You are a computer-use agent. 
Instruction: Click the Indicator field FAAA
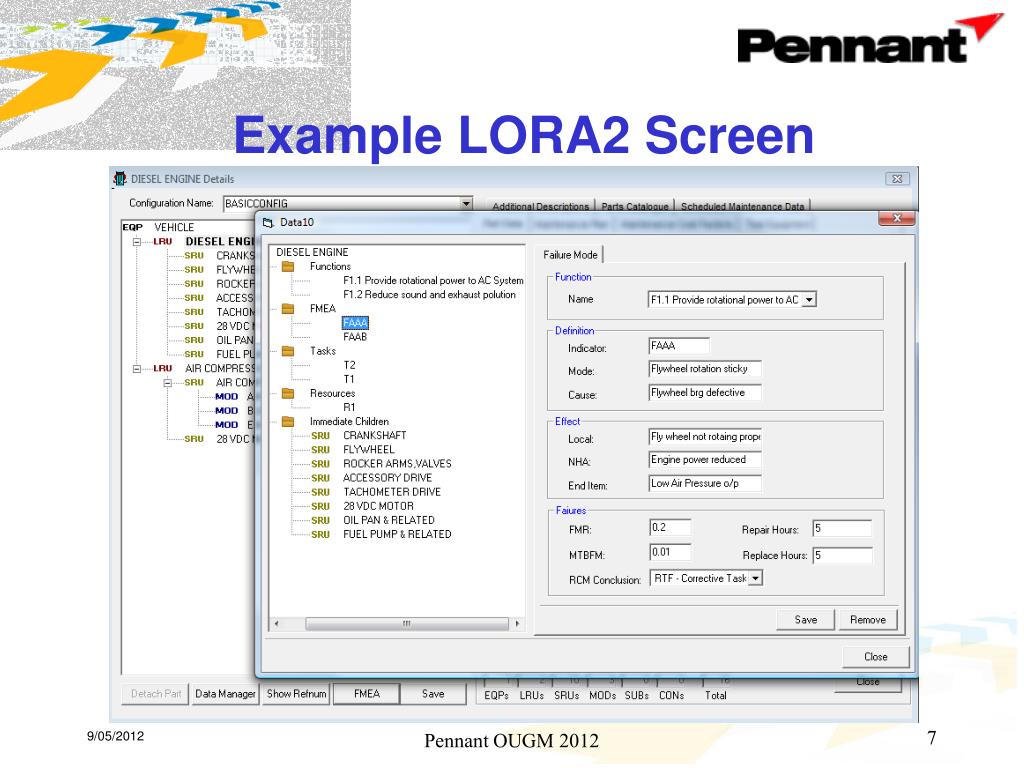click(679, 346)
